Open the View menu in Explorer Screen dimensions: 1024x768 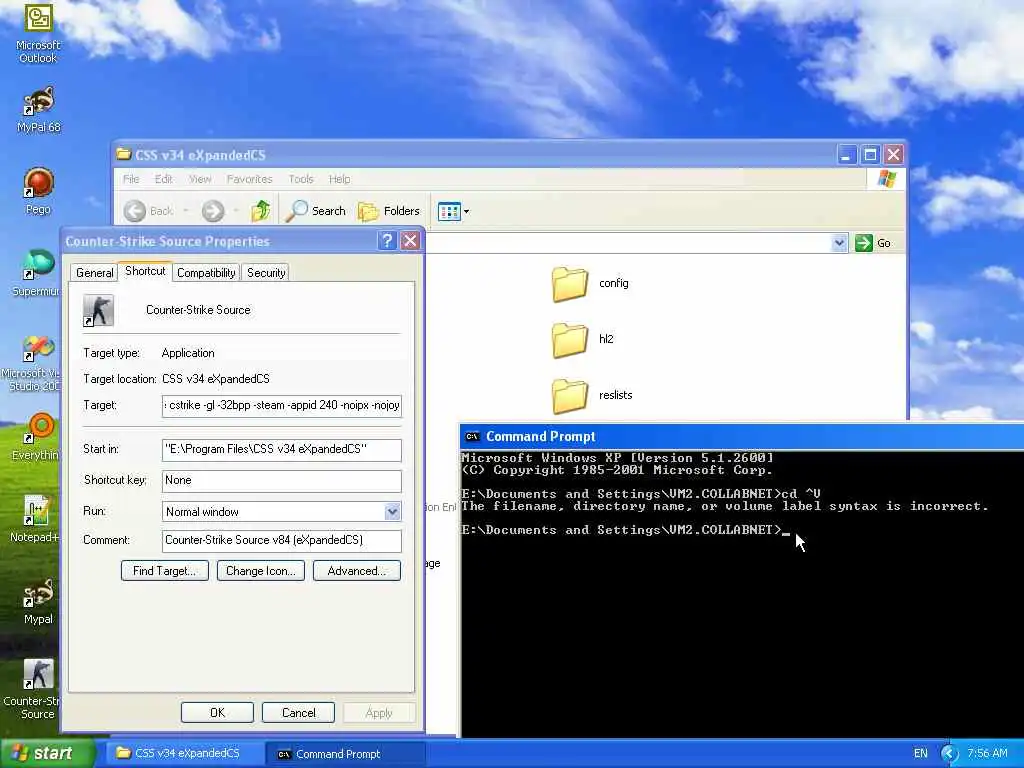(200, 179)
